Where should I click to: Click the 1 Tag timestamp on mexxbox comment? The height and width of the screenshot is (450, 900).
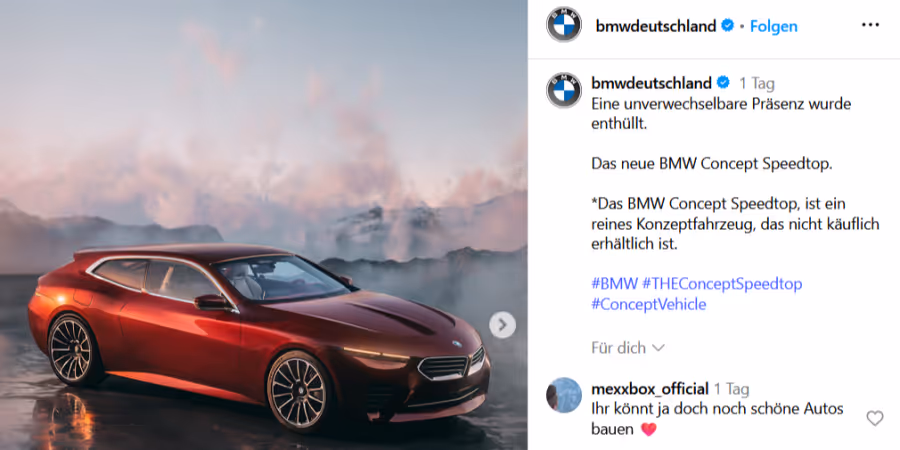coord(732,389)
